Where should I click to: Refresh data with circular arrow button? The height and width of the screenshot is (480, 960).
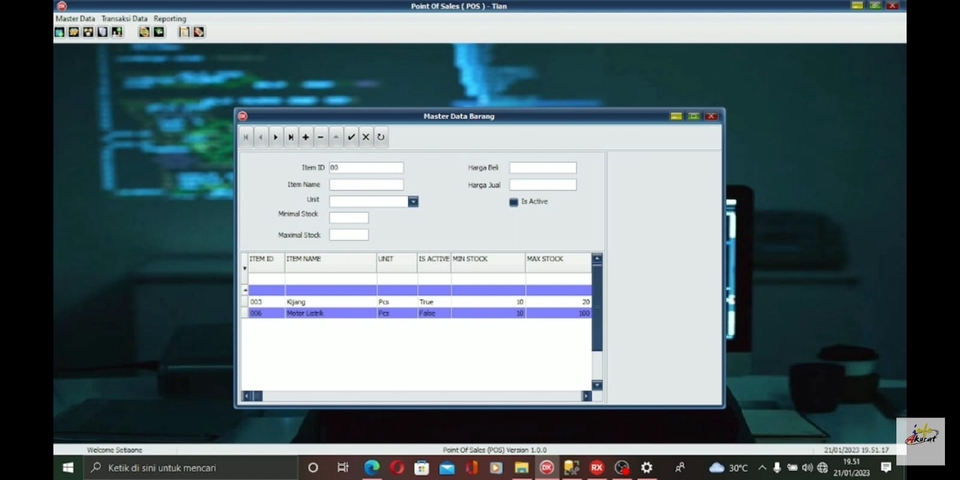tap(381, 137)
